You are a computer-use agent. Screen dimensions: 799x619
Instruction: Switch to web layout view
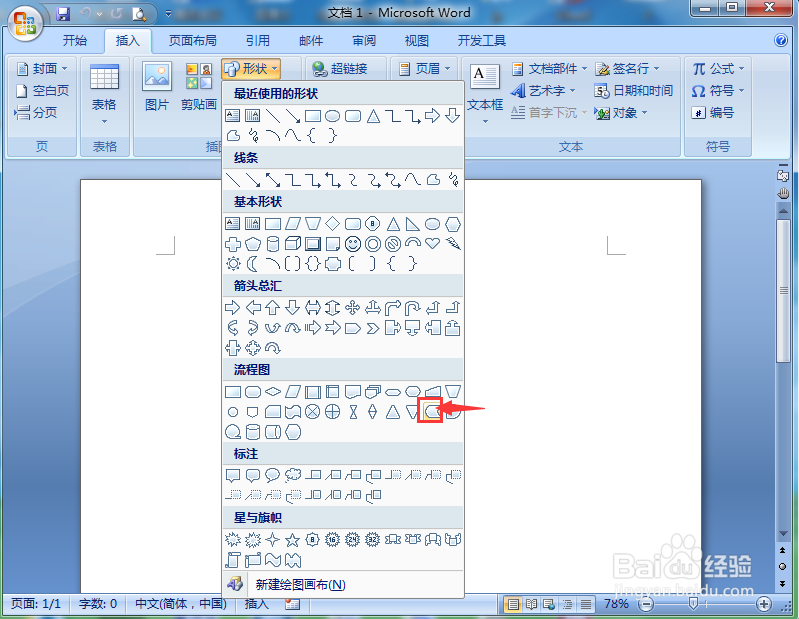click(x=549, y=604)
